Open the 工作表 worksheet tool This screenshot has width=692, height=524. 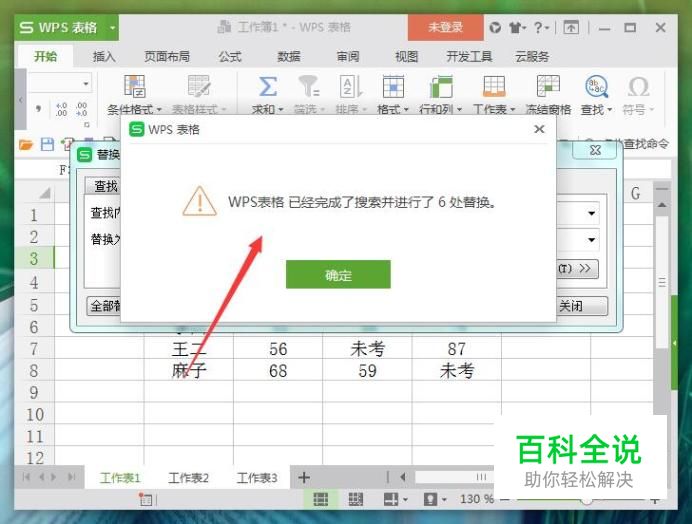tap(494, 94)
